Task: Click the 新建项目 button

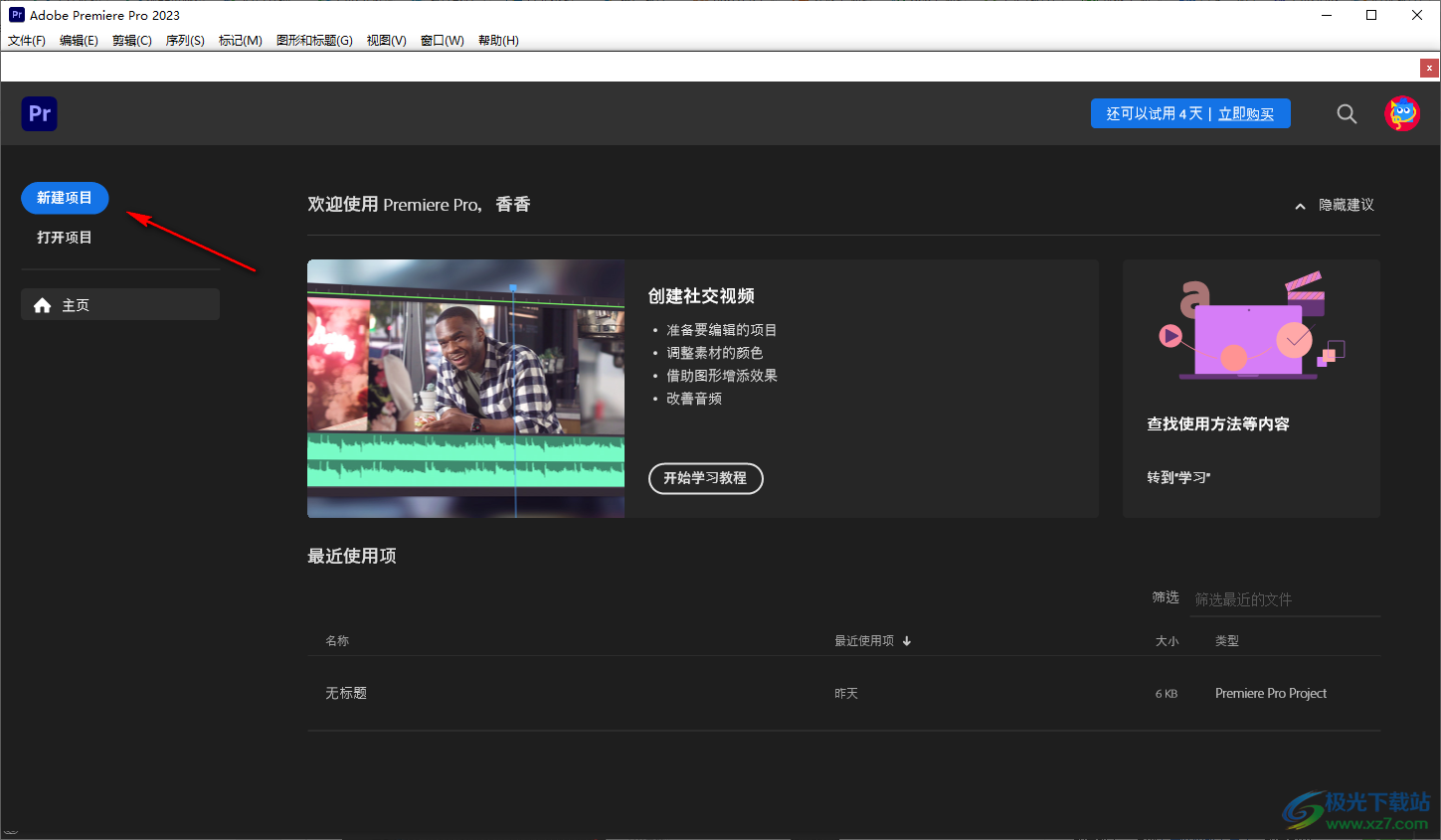Action: [x=65, y=198]
